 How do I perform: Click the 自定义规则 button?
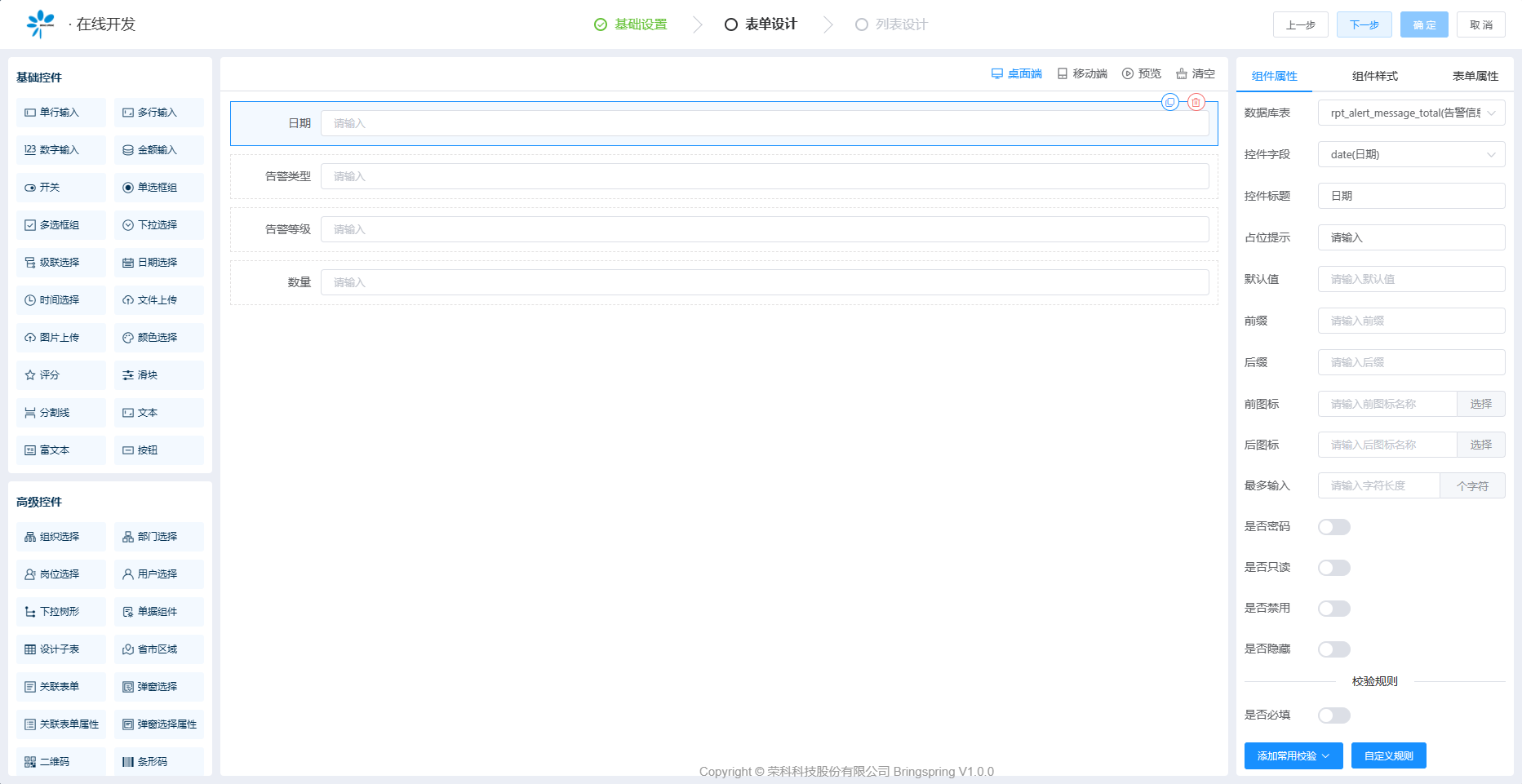click(x=1388, y=756)
